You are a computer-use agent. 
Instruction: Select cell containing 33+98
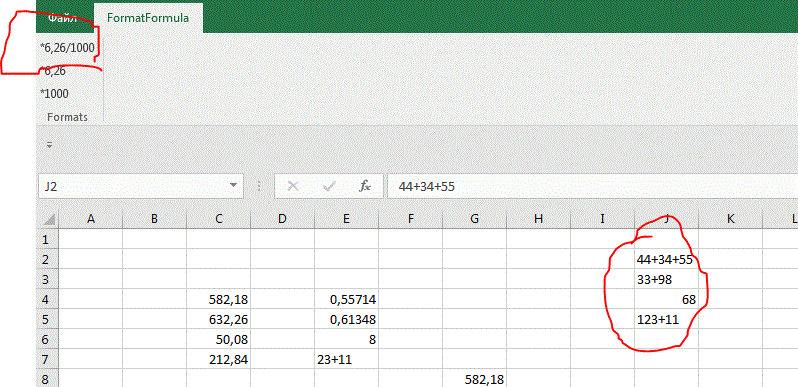point(666,279)
